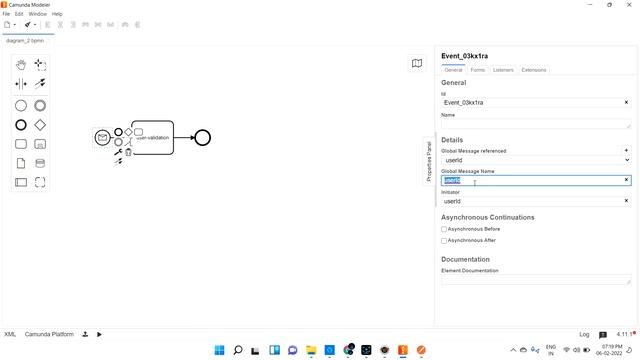Open the Extensions properties tab
The height and width of the screenshot is (360, 640).
click(534, 70)
